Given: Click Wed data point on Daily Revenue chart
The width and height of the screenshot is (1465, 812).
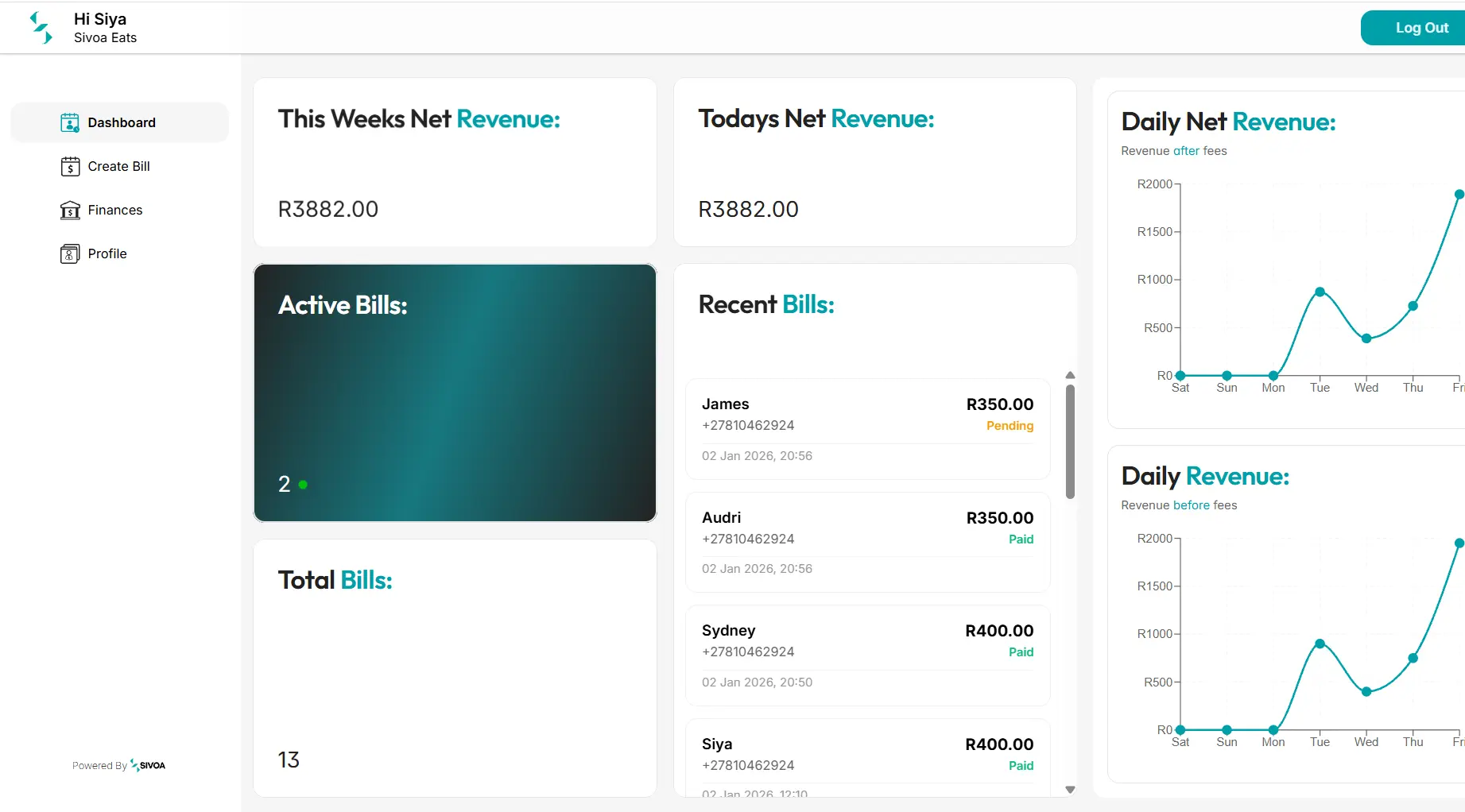Looking at the screenshot, I should tap(1366, 691).
